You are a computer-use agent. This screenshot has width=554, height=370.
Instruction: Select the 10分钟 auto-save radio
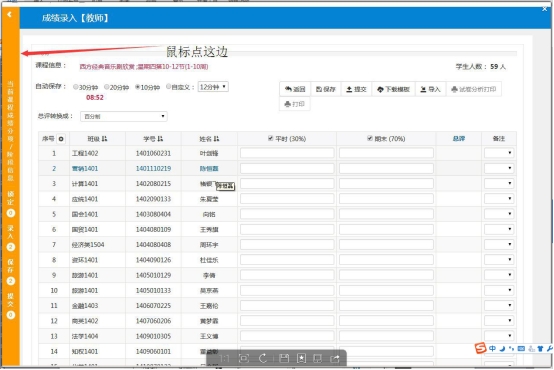point(137,87)
